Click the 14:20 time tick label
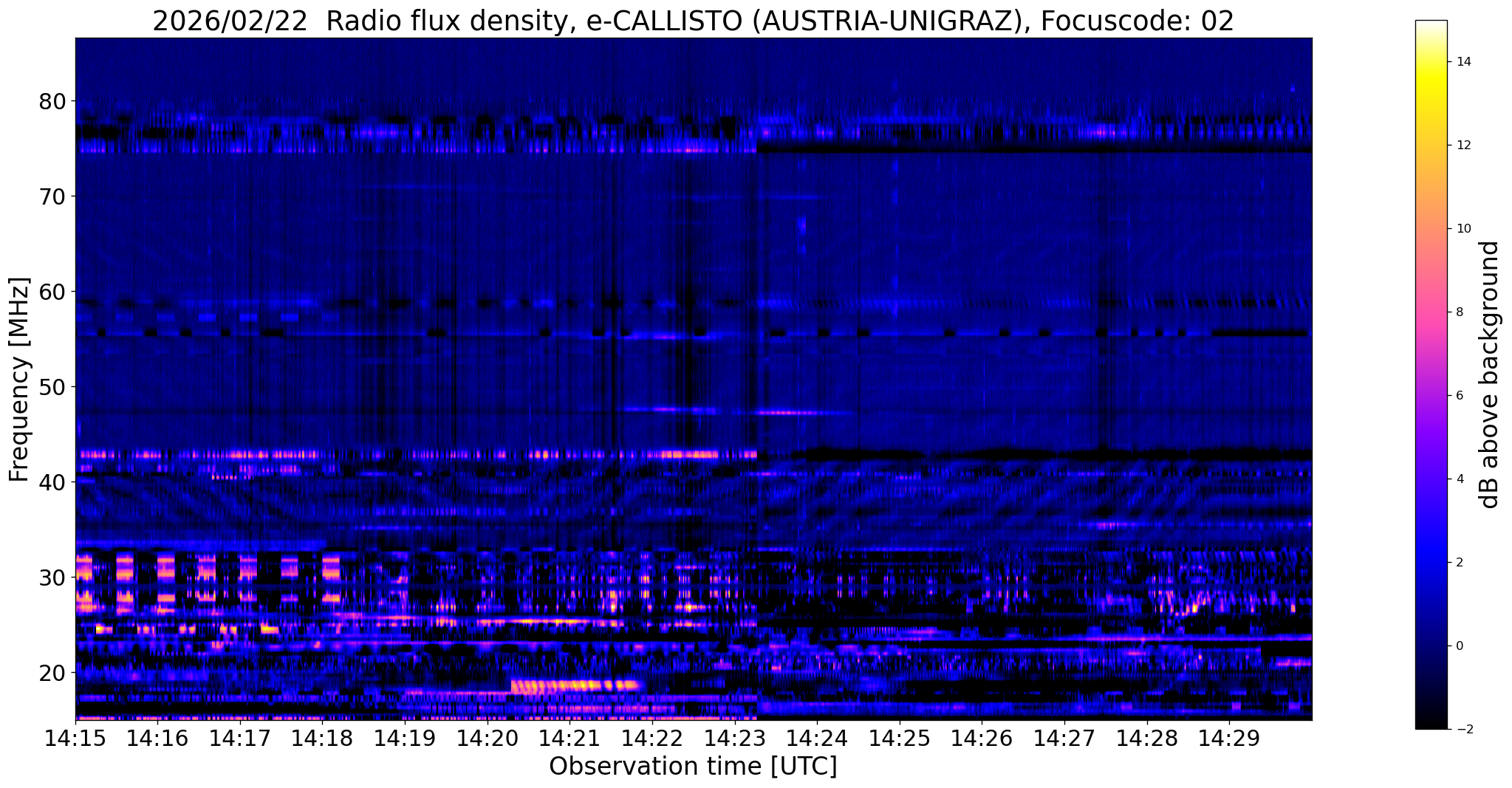Image resolution: width=1512 pixels, height=788 pixels. (x=488, y=738)
